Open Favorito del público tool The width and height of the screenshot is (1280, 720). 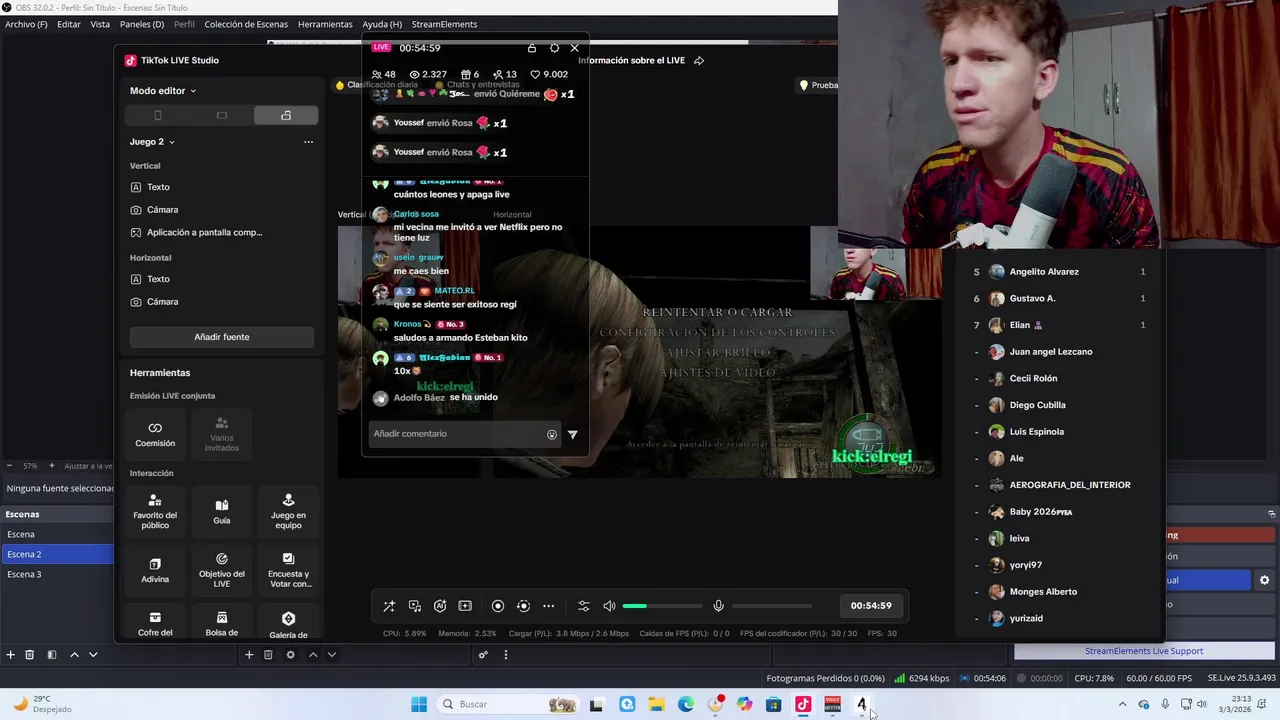[x=155, y=511]
